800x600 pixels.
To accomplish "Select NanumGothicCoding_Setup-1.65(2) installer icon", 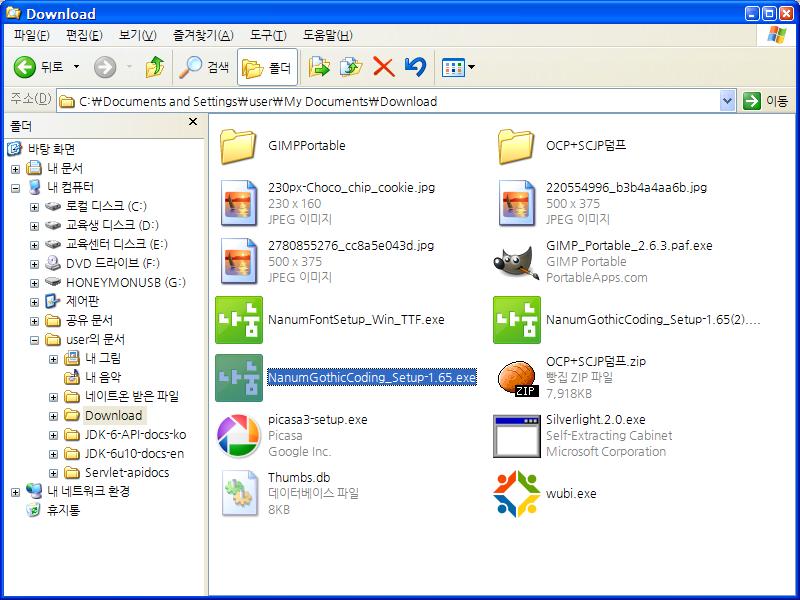I will (x=517, y=320).
